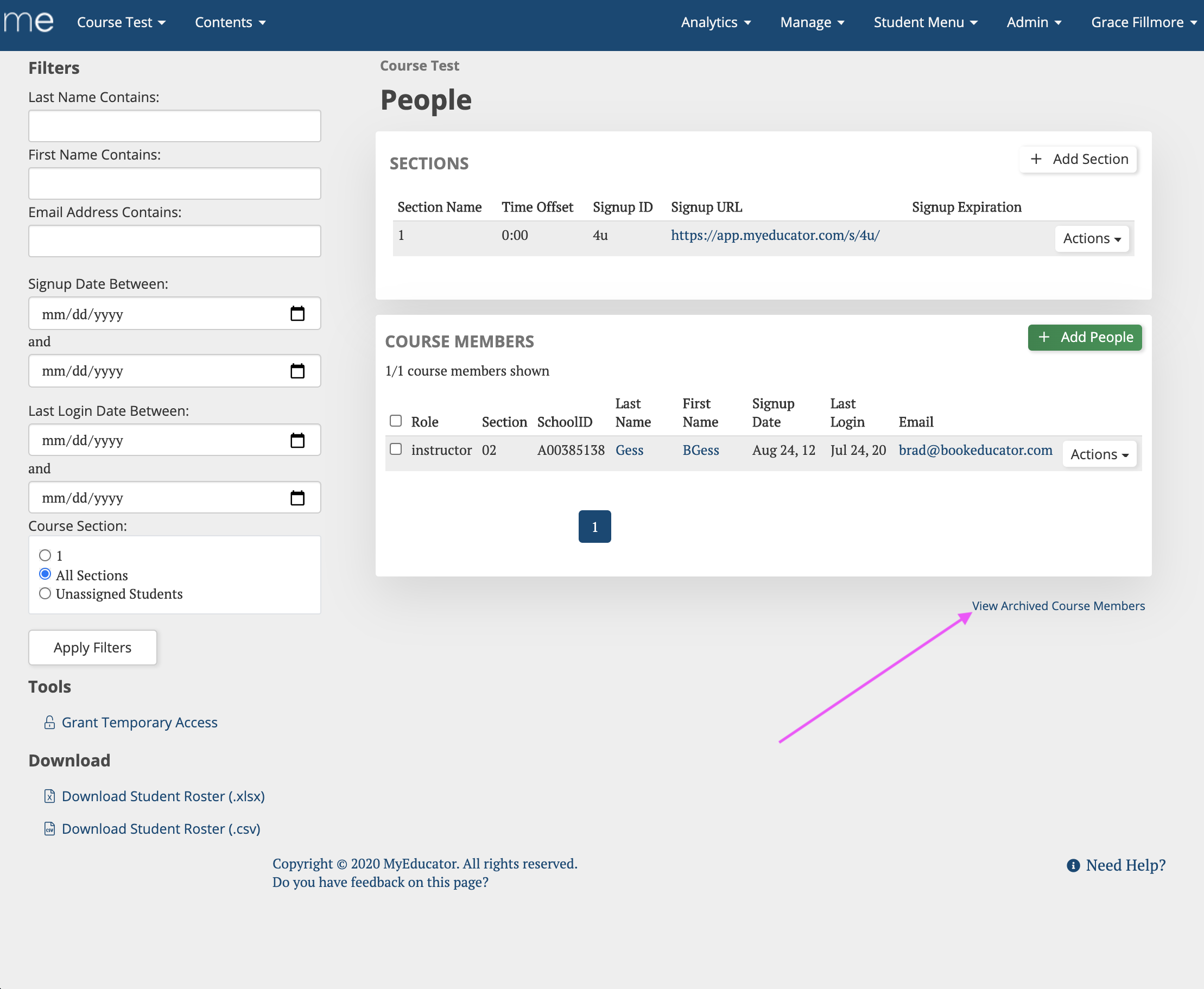Click the xlsx file icon under Download
Screen dimensions: 1204x989
(x=49, y=796)
